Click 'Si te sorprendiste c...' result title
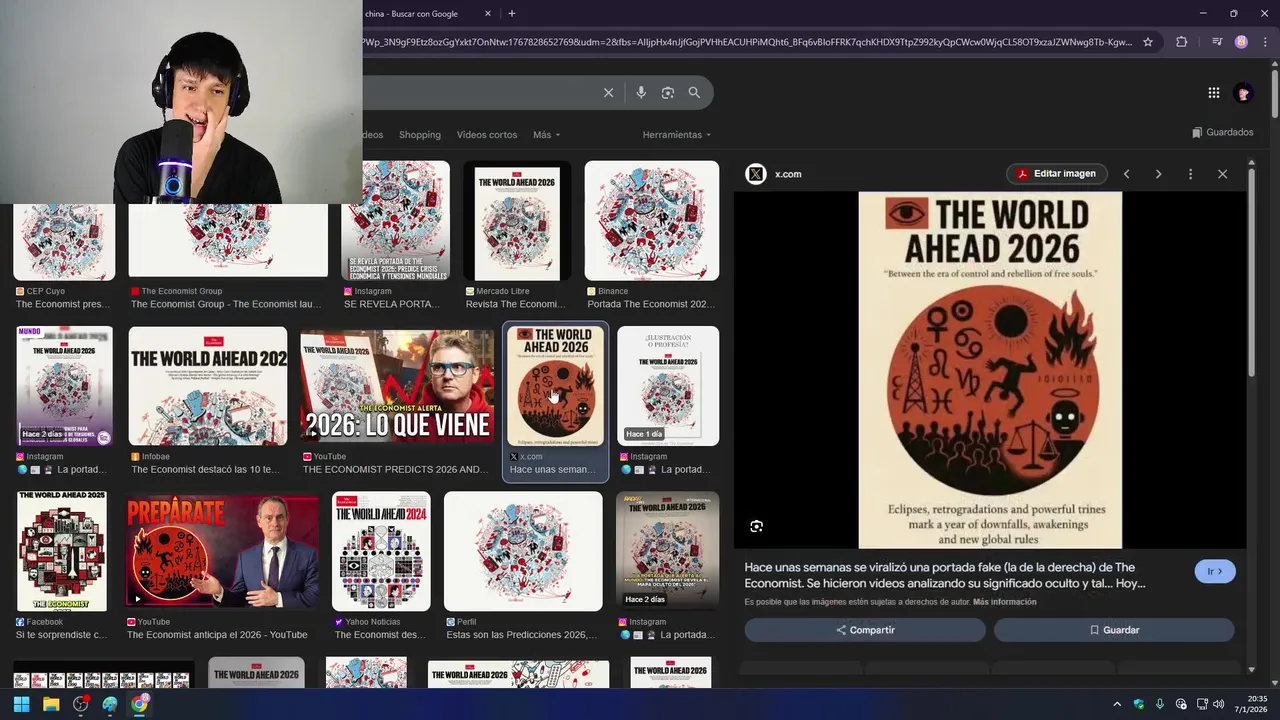 (61, 635)
